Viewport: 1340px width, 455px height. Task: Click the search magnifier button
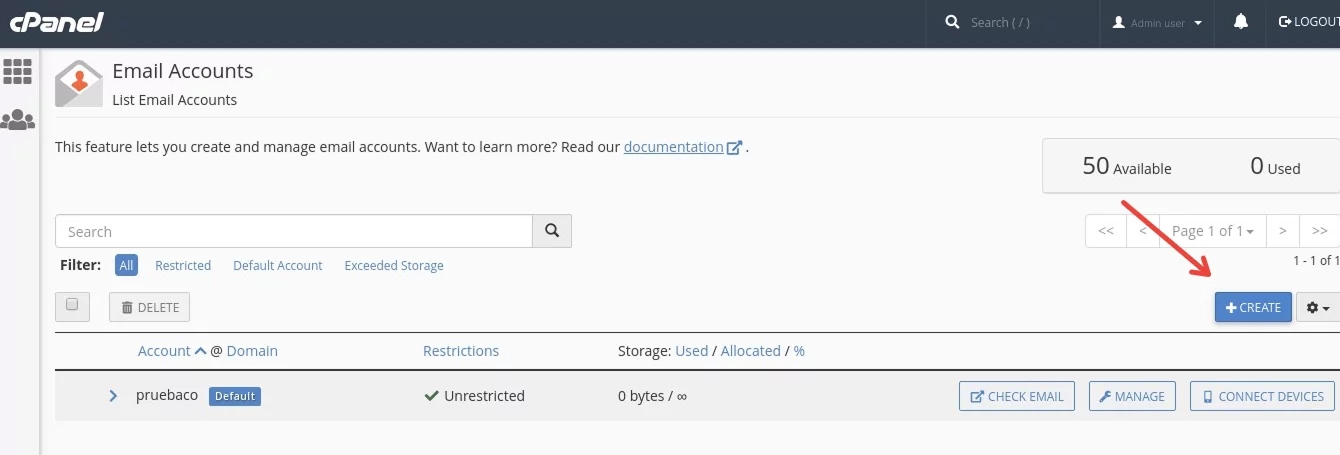click(x=552, y=231)
